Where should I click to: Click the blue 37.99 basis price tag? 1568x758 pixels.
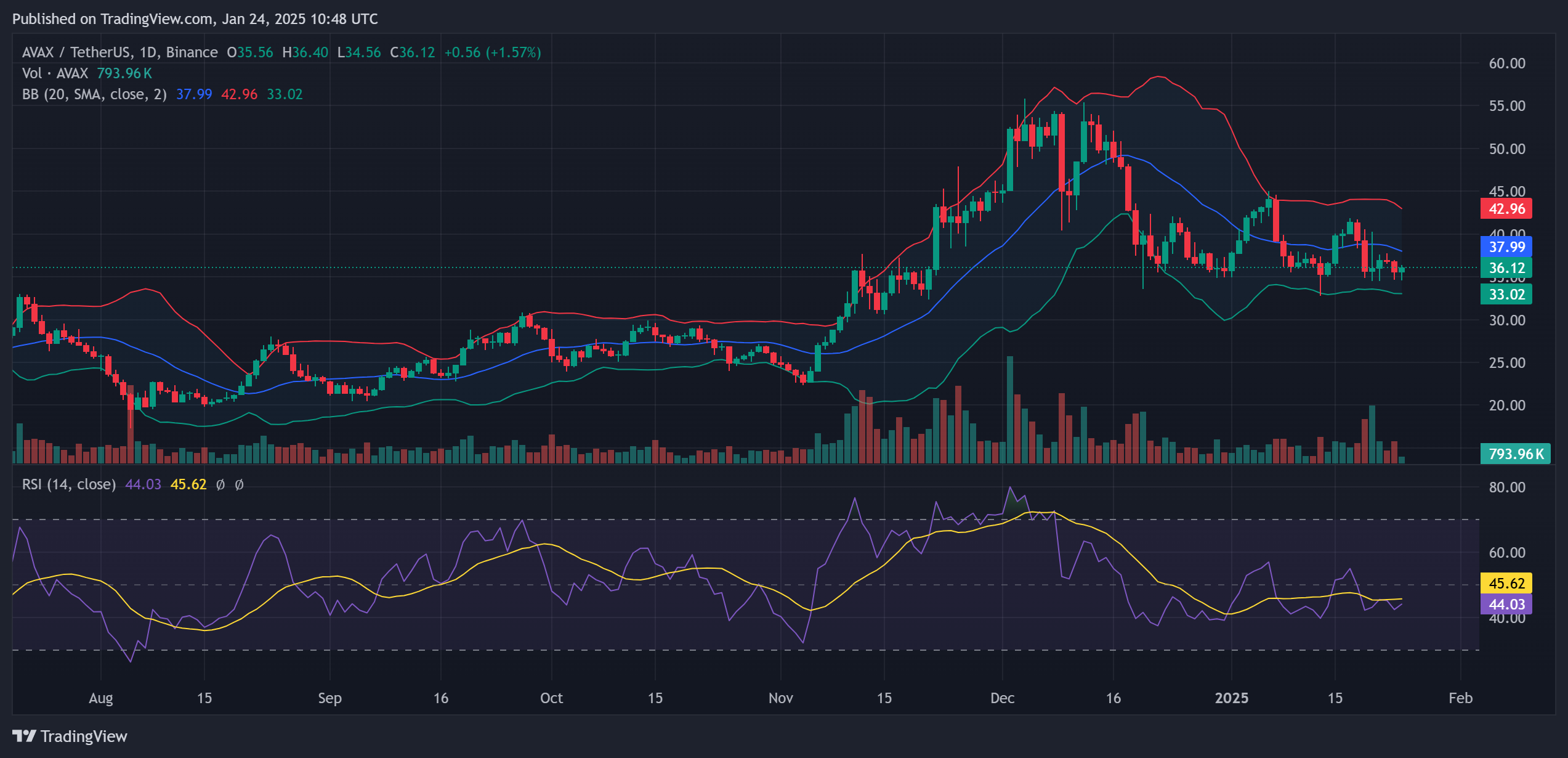[x=1506, y=247]
